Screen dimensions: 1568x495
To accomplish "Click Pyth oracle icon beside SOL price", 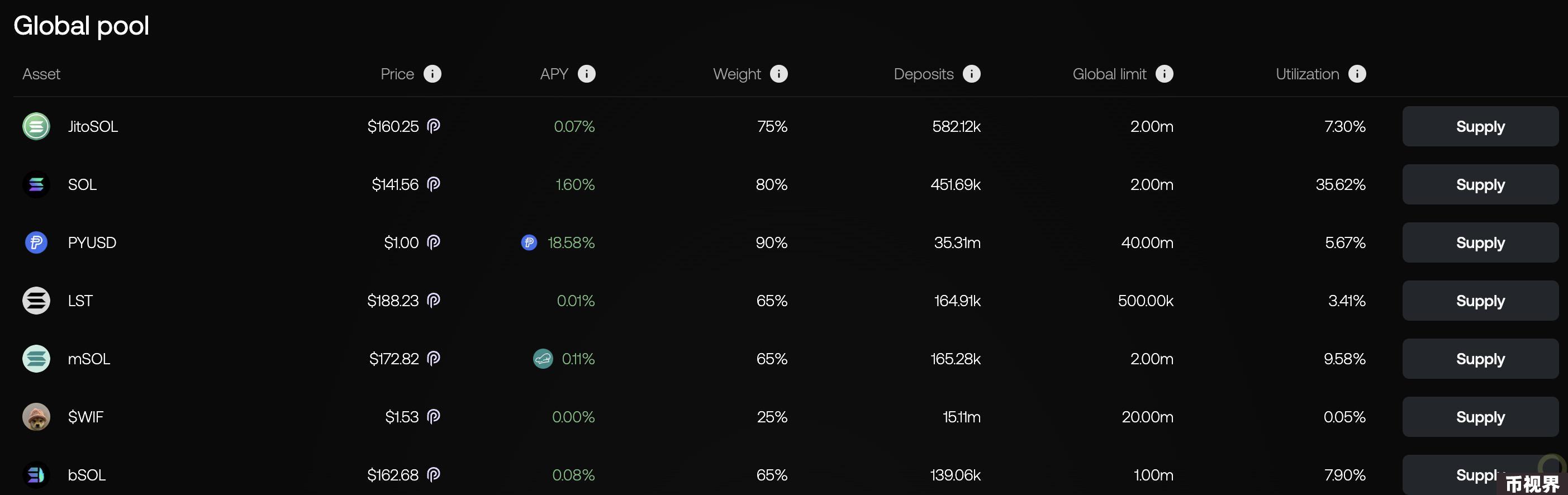I will 434,184.
